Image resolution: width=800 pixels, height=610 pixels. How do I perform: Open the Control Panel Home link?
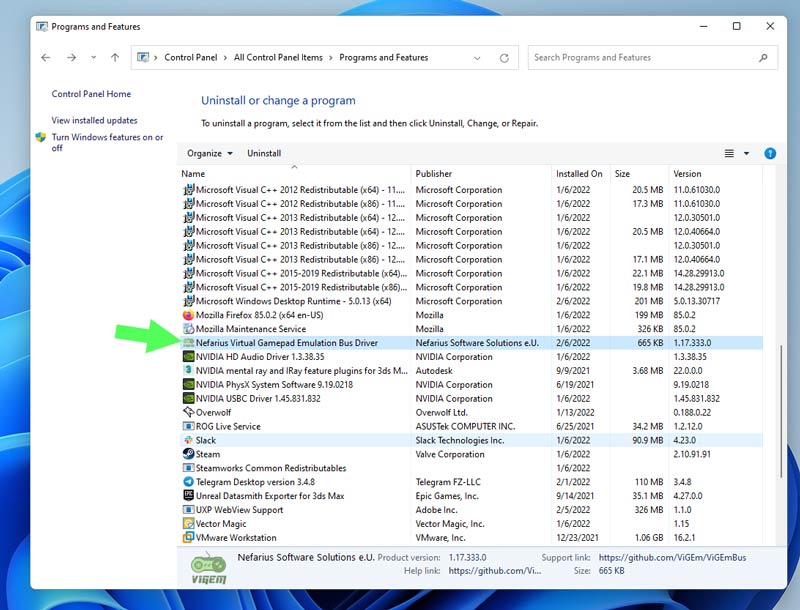click(91, 94)
